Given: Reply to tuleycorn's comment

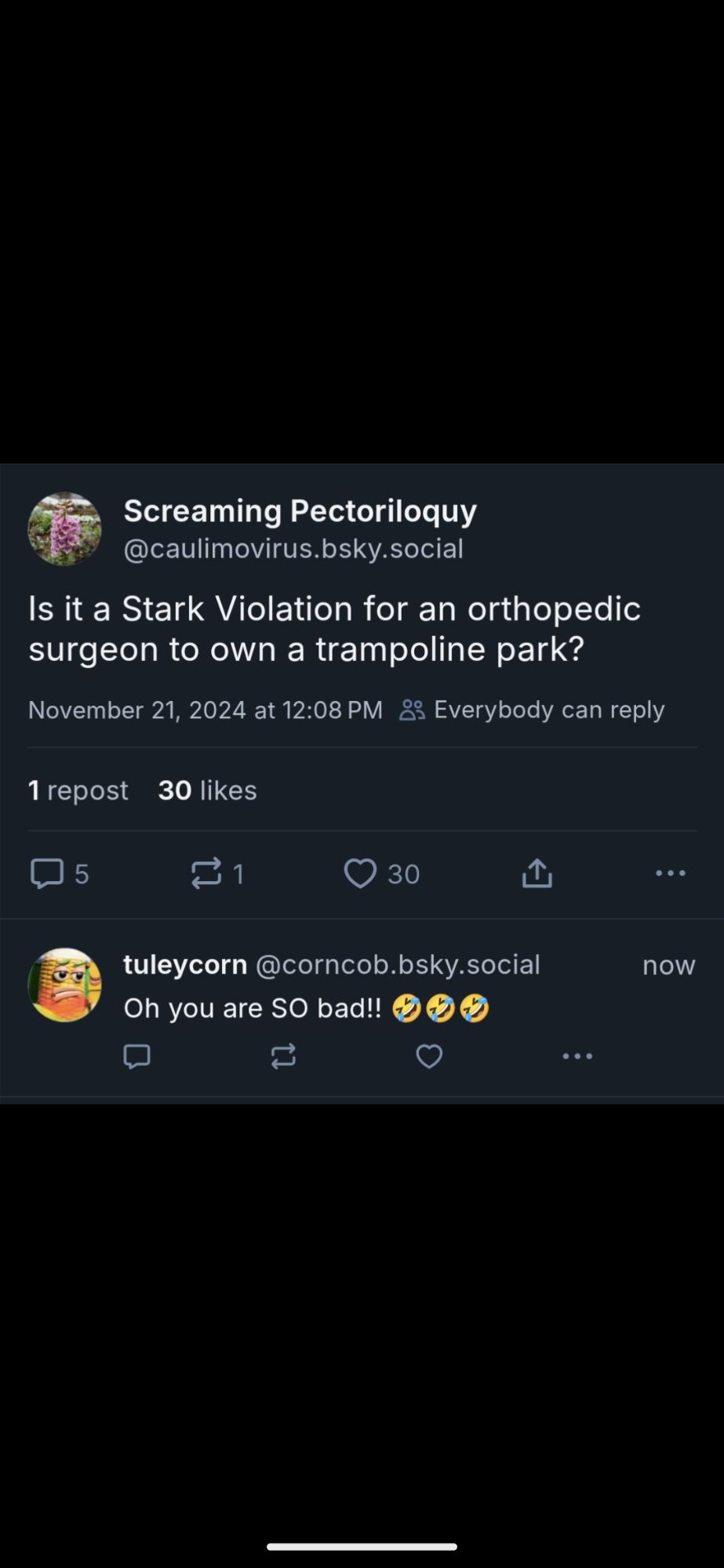Looking at the screenshot, I should pos(137,1057).
